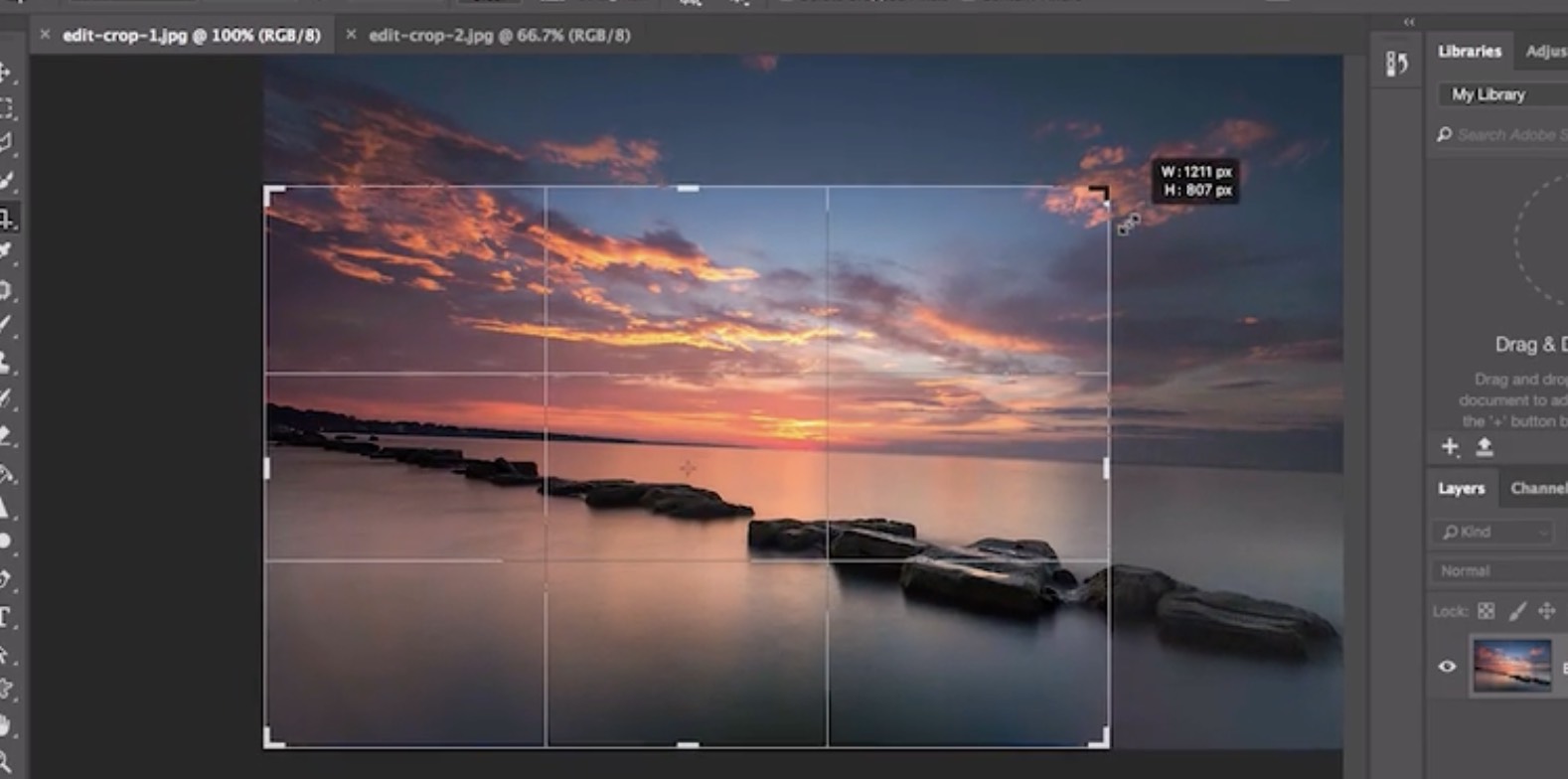Screen dimensions: 1568x779
Task: Select the Zoom magnifier tool
Action: tap(6, 763)
